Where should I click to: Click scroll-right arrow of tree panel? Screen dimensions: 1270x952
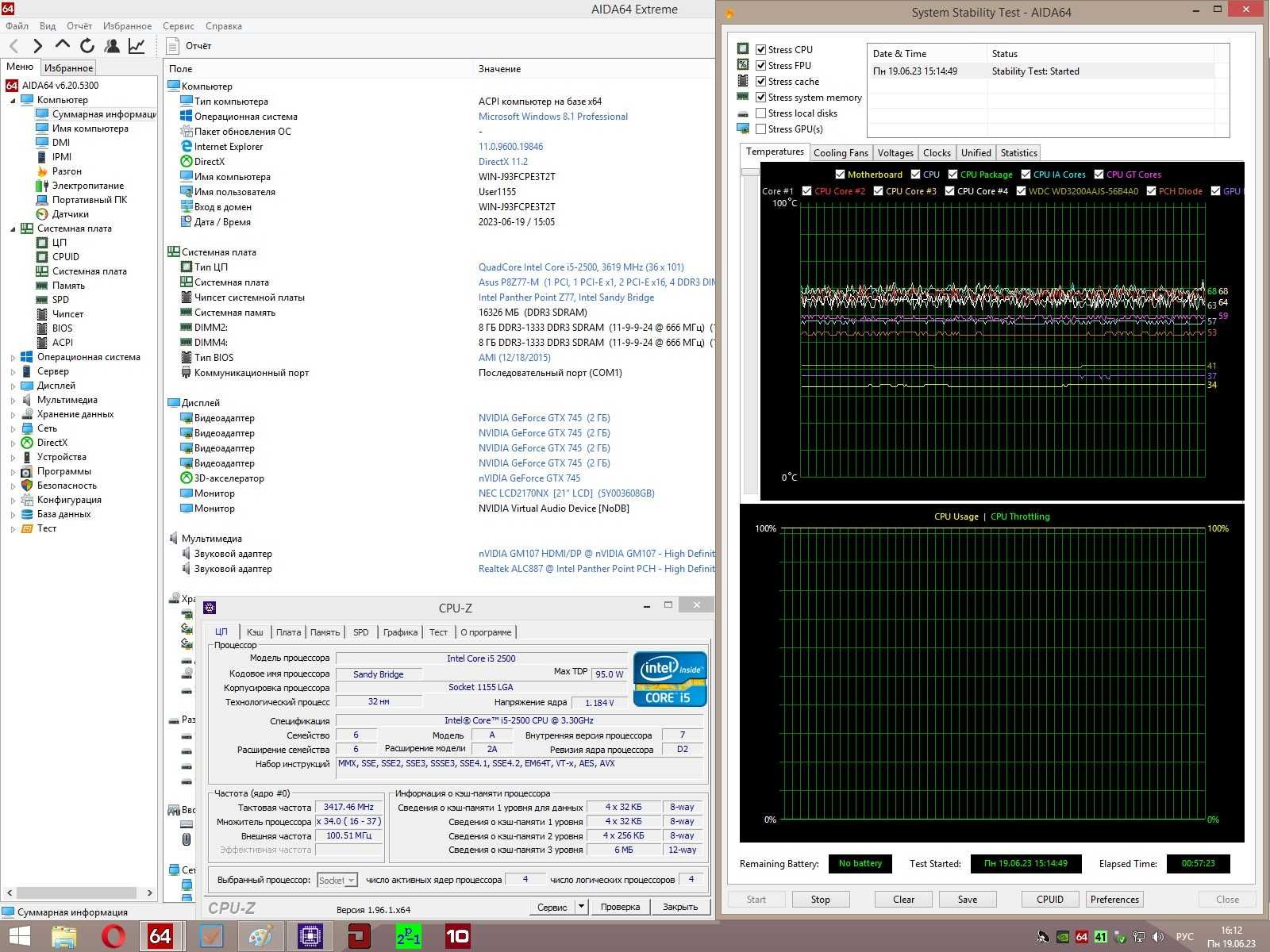tap(149, 892)
